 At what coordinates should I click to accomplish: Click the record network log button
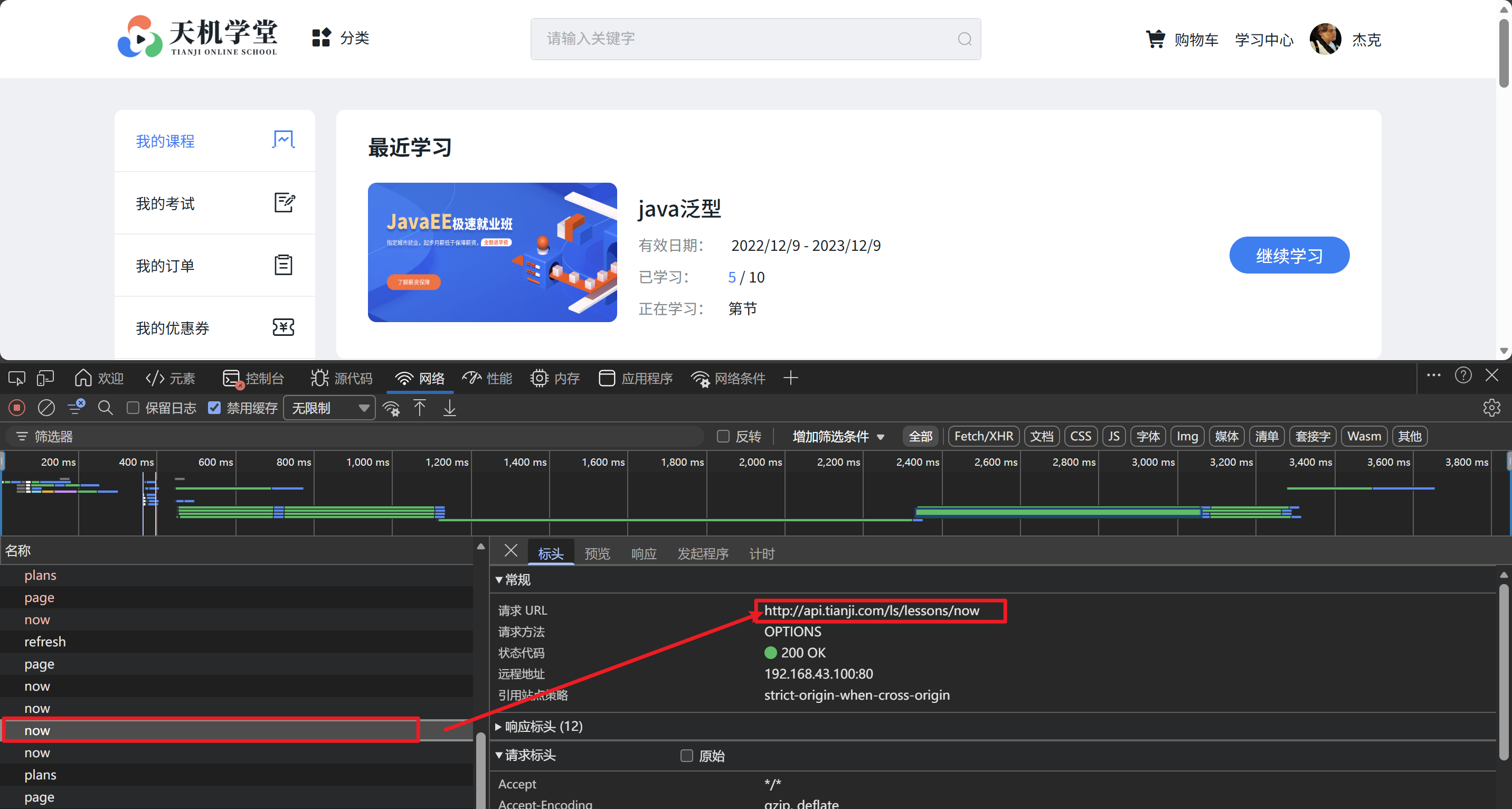[x=16, y=408]
